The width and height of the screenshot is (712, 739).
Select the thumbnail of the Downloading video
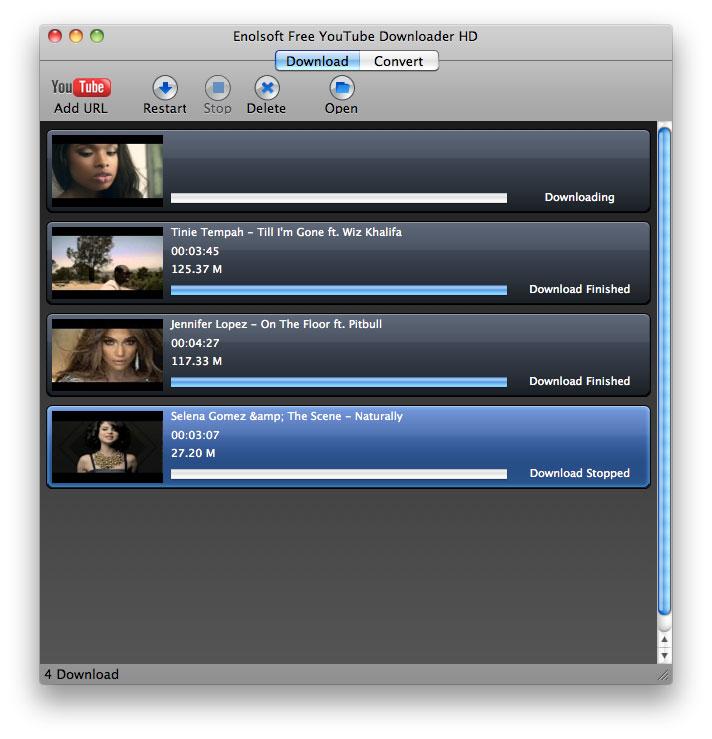click(107, 172)
